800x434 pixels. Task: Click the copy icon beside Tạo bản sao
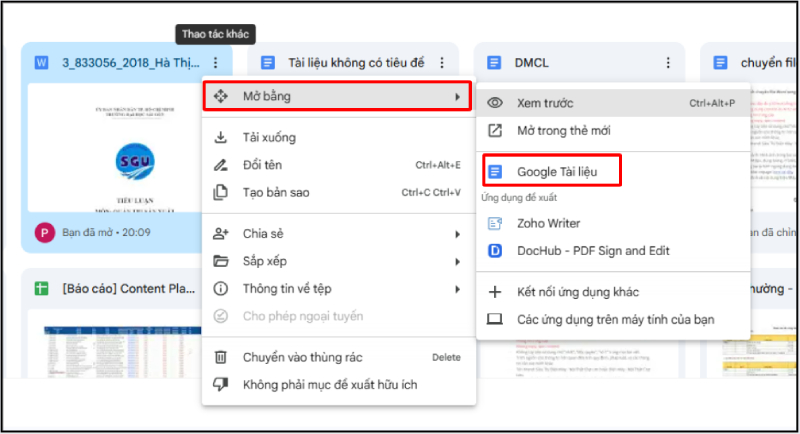[220, 192]
